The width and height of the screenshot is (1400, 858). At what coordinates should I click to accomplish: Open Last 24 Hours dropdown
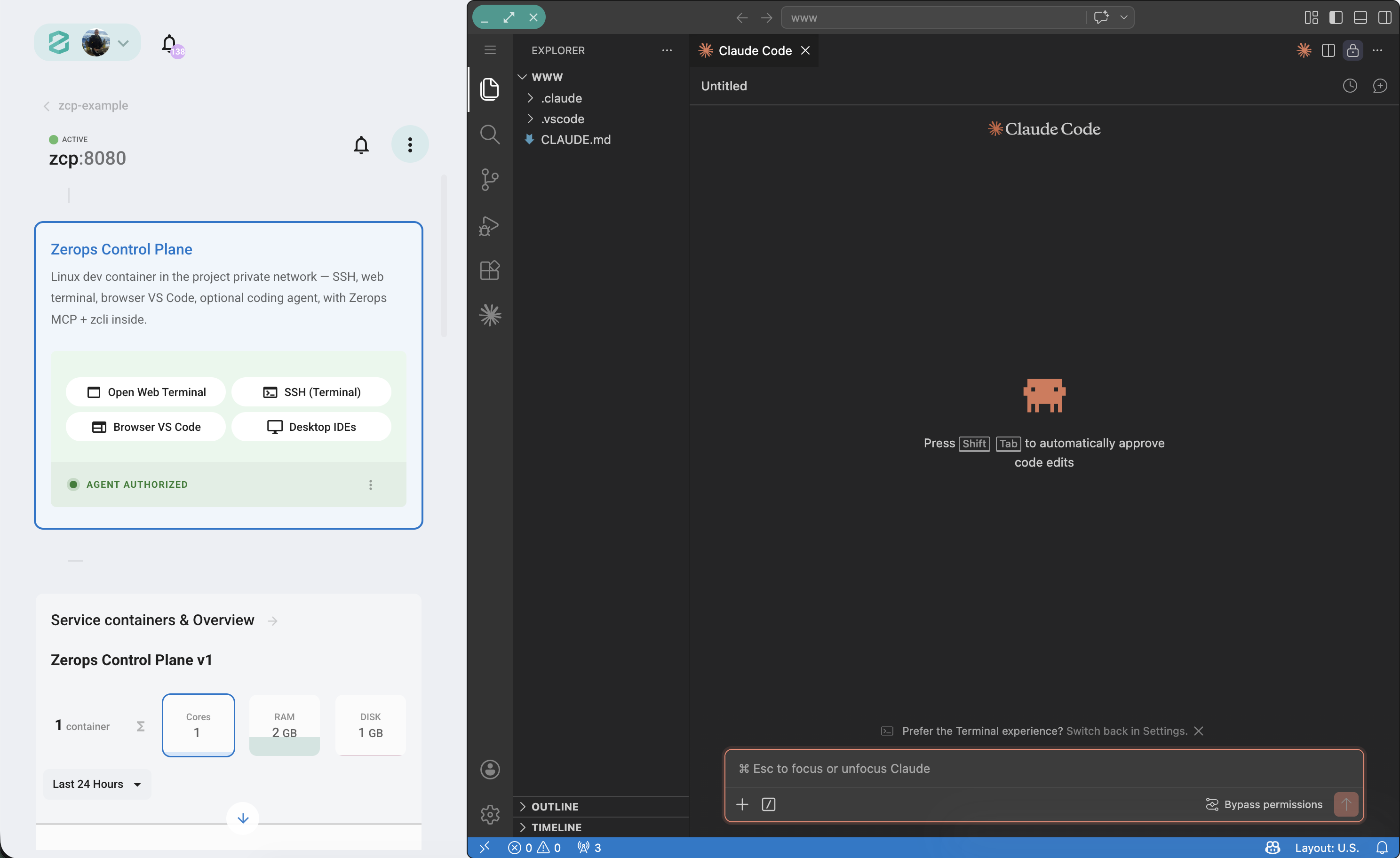click(96, 784)
